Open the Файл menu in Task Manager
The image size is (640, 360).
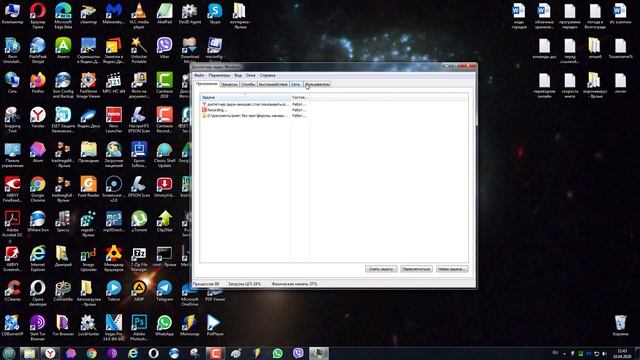199,76
